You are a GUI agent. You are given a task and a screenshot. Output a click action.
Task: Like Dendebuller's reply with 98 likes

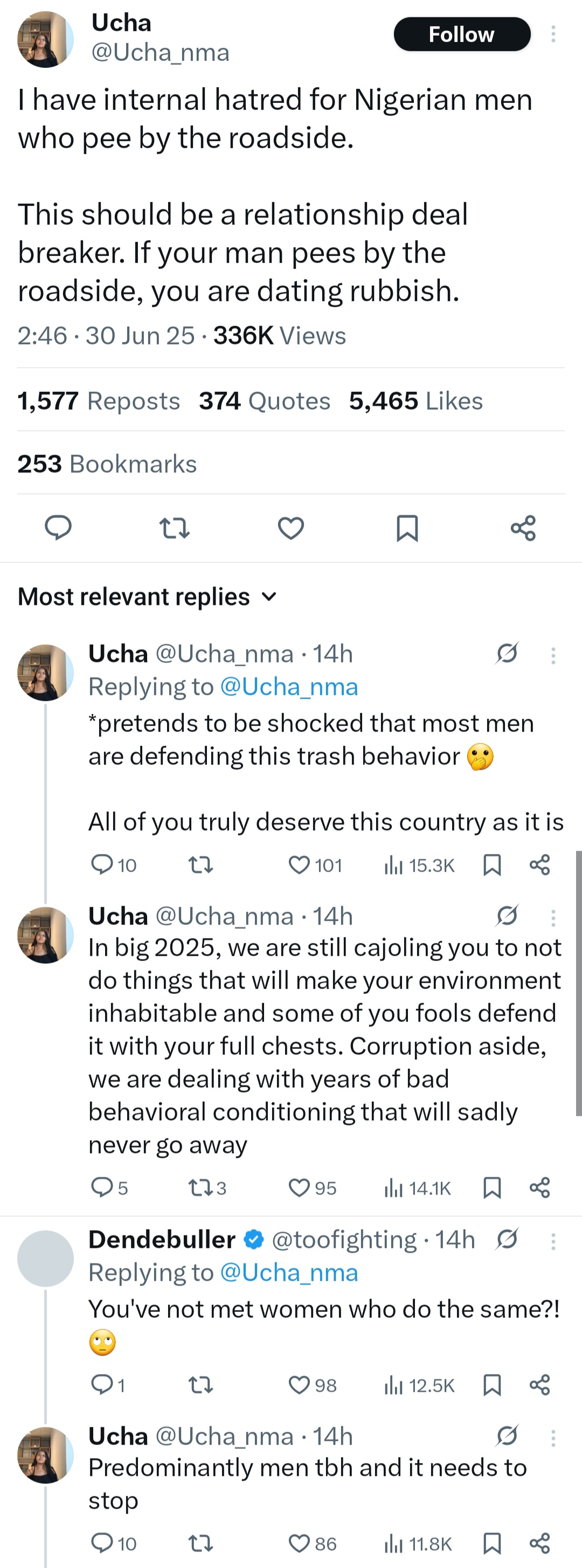point(299,1385)
